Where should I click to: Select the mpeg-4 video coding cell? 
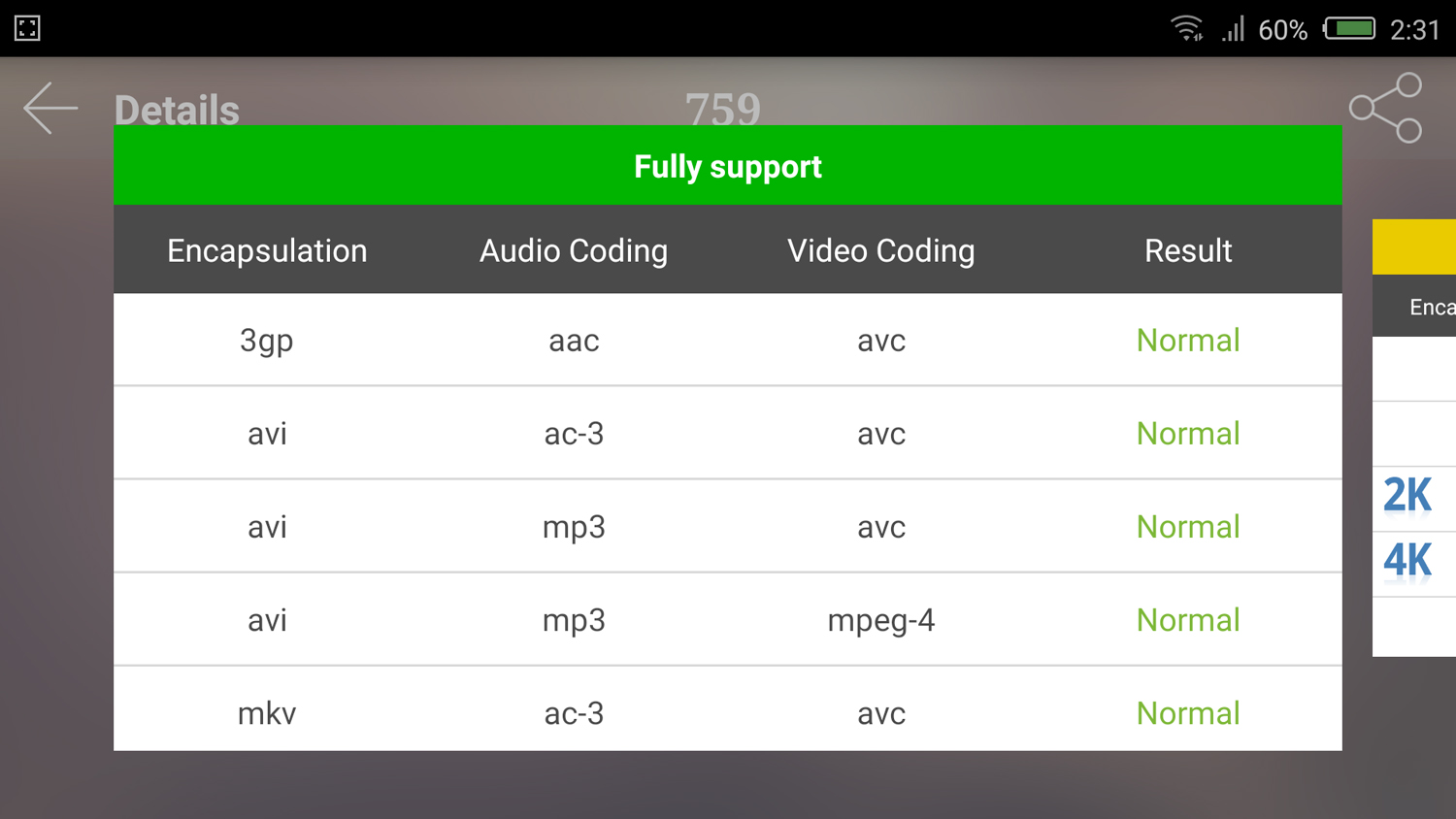click(x=881, y=620)
